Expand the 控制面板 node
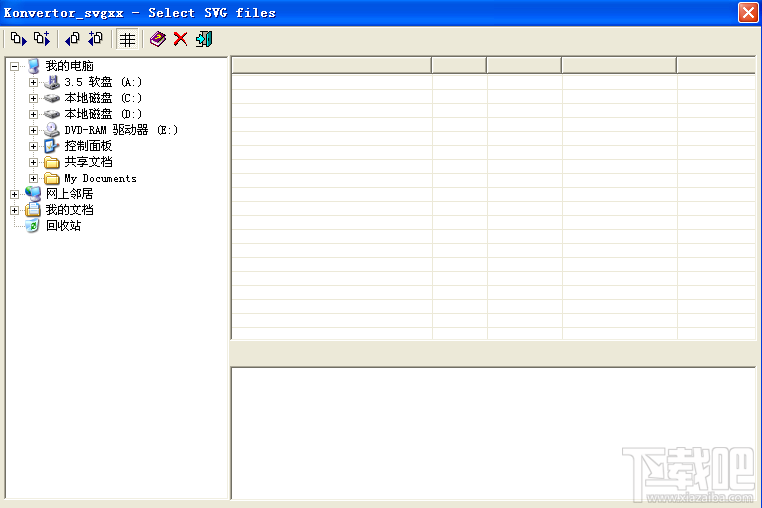Image resolution: width=762 pixels, height=508 pixels. coord(33,146)
